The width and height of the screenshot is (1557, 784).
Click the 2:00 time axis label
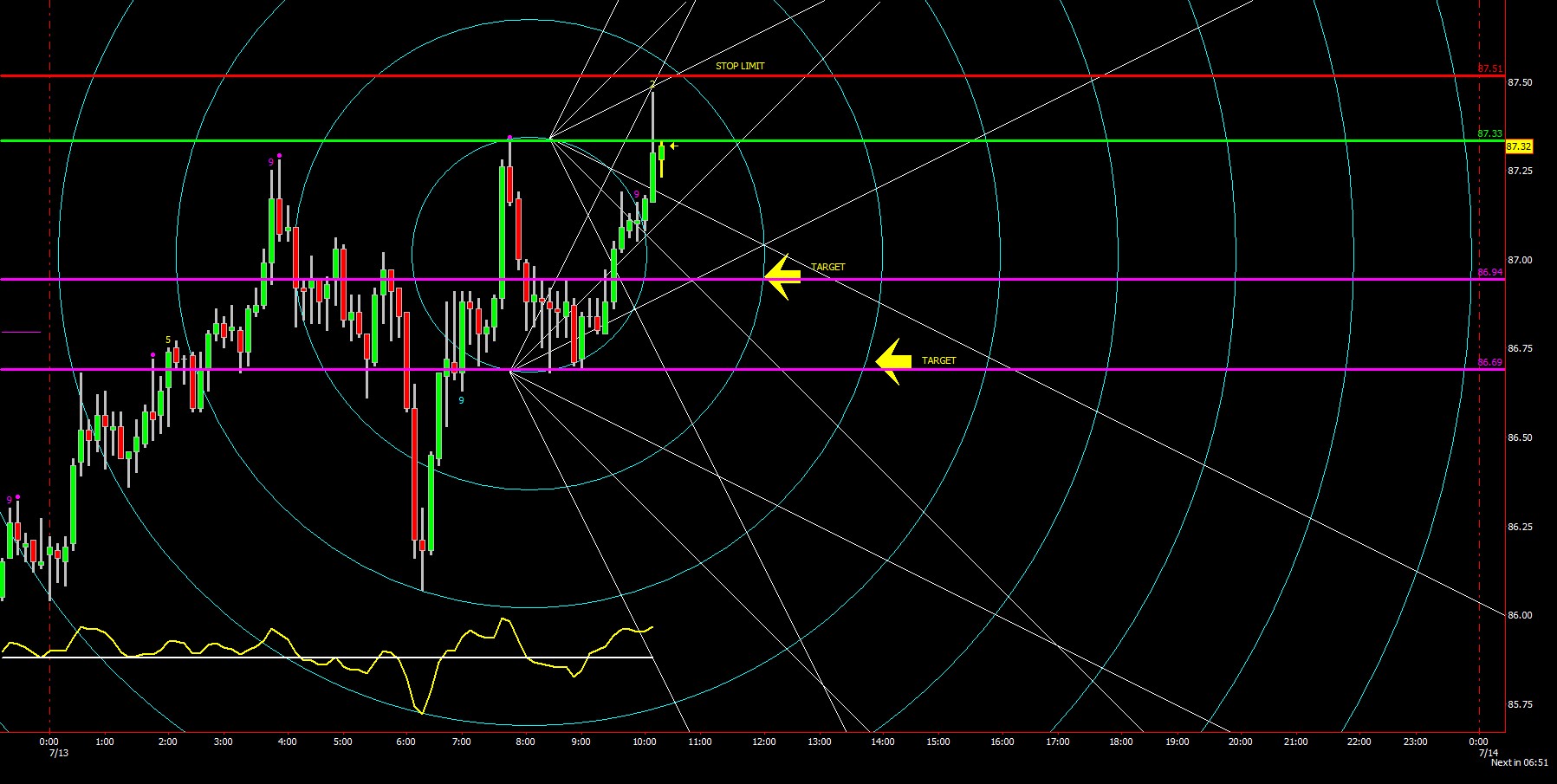click(x=168, y=742)
